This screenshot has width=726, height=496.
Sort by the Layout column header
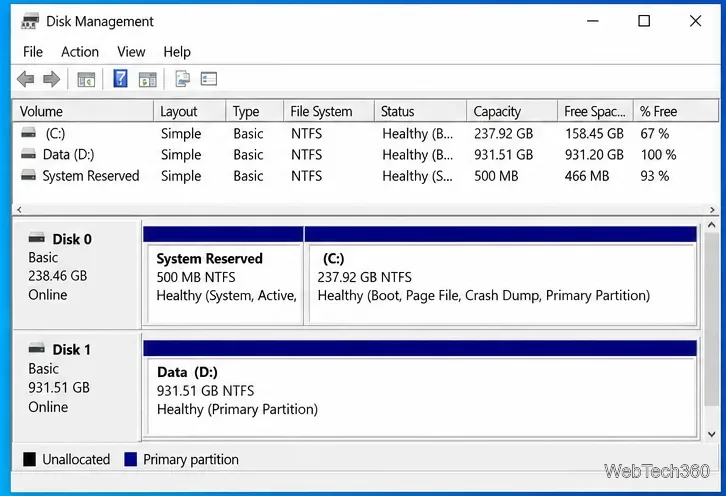190,111
